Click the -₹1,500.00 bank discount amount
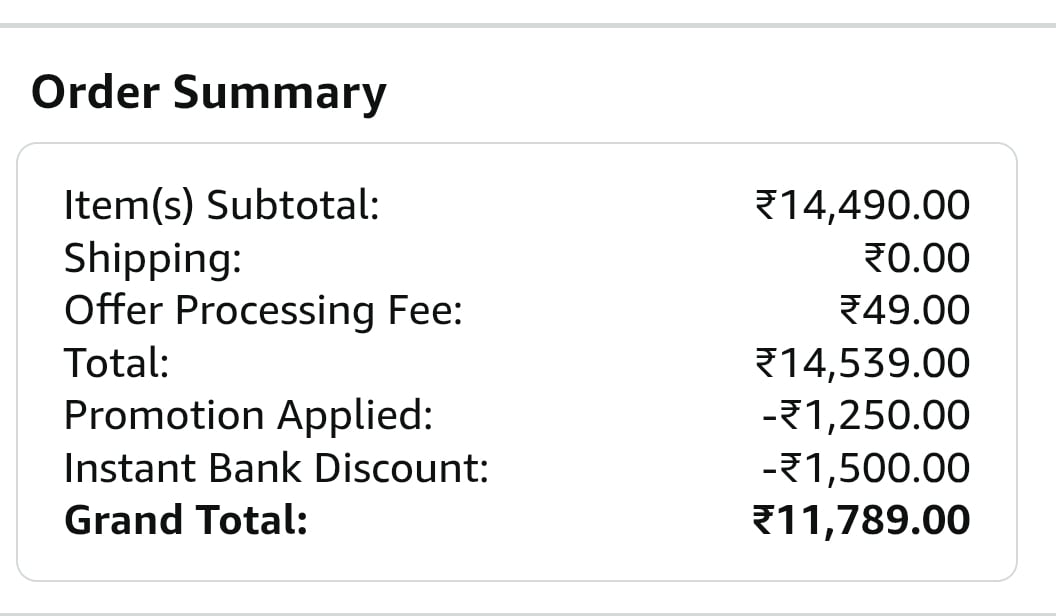The width and height of the screenshot is (1056, 616). pos(865,468)
